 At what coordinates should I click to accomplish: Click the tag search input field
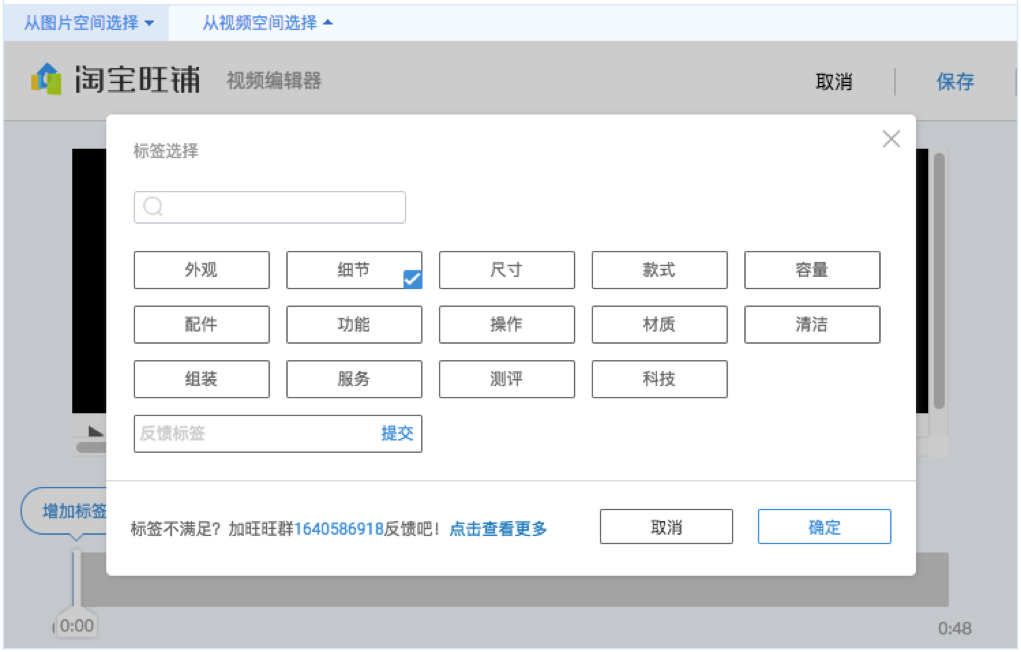pyautogui.click(x=270, y=207)
